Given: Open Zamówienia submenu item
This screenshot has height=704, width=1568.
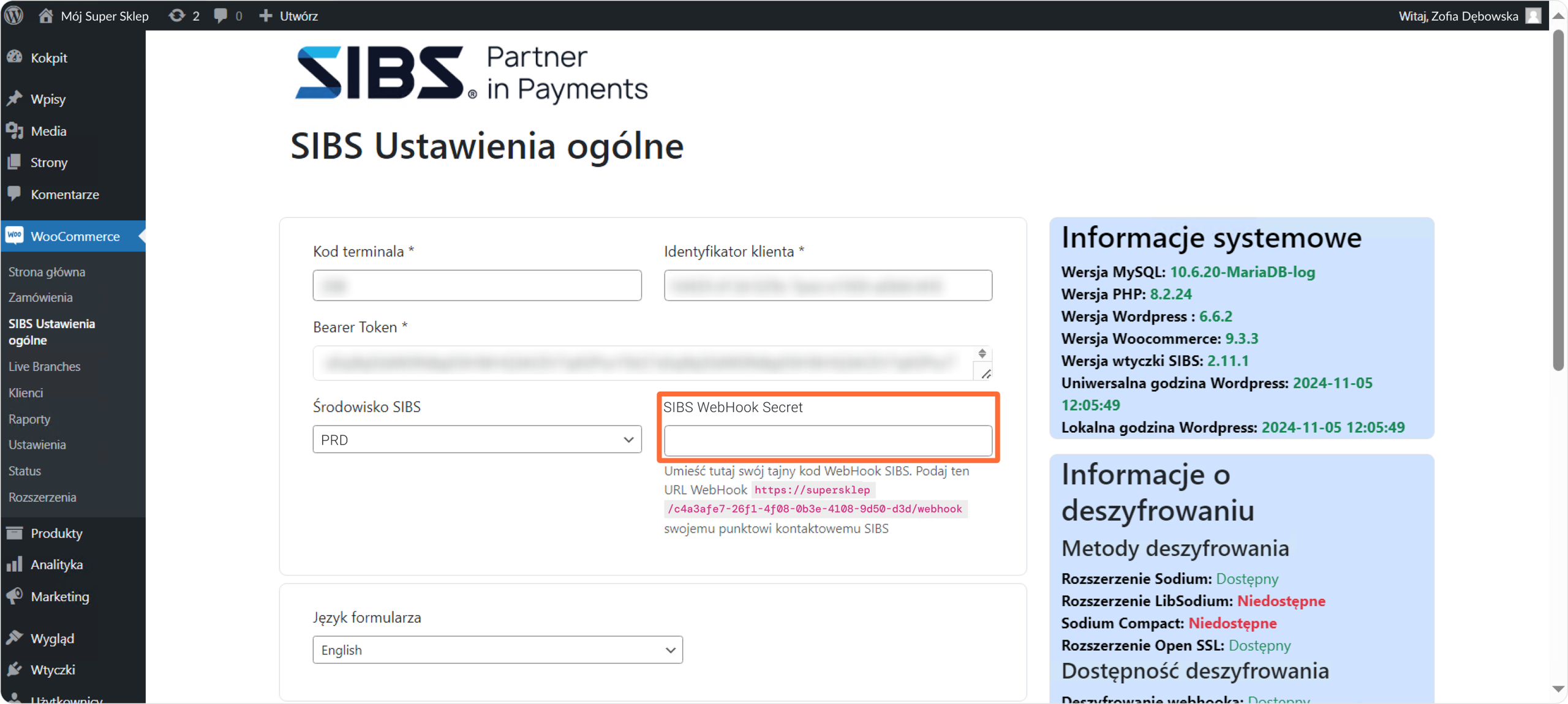Looking at the screenshot, I should 40,297.
